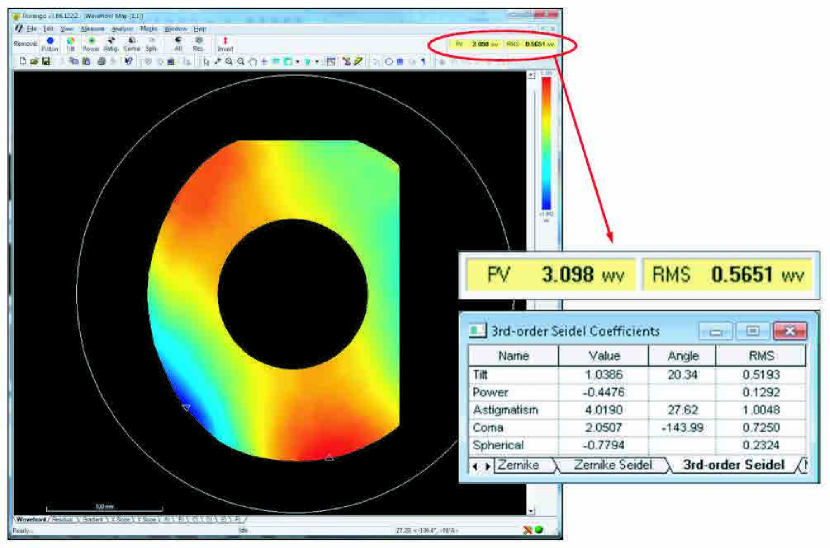Toggle Tilt removal in the Remove toolbar
This screenshot has height=548, width=830.
pos(71,43)
